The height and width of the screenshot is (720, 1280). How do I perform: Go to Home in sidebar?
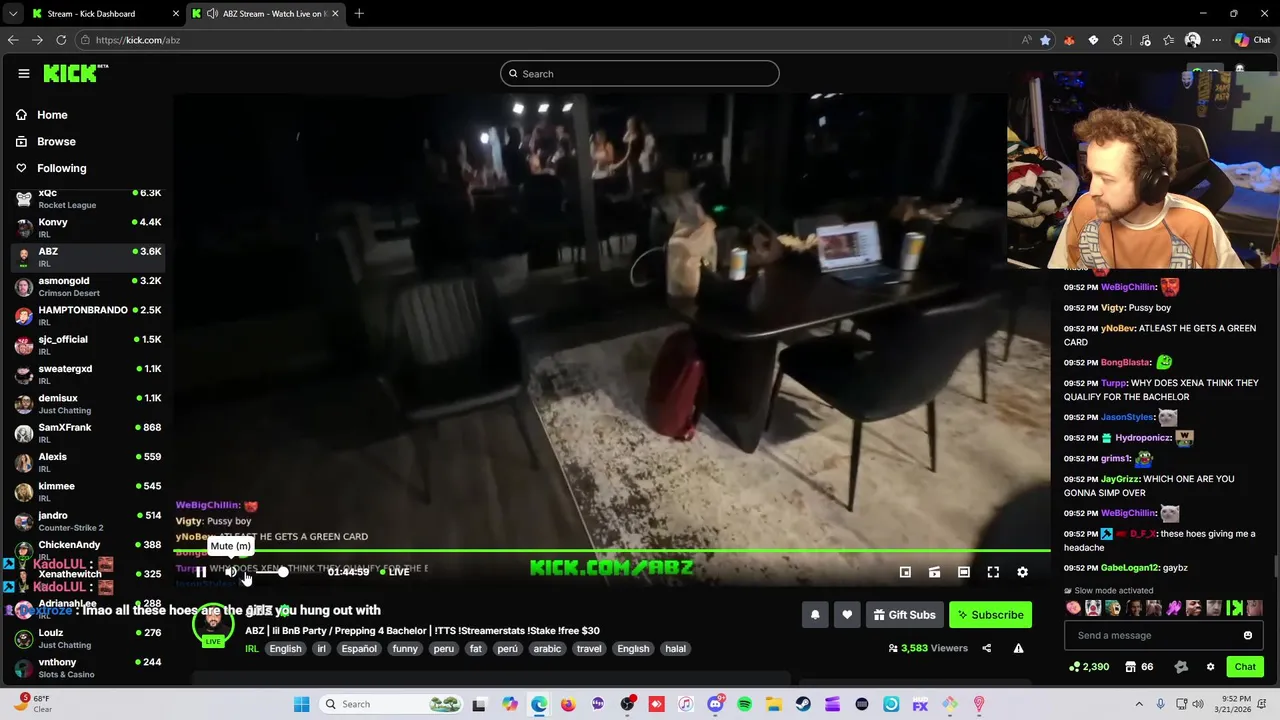pos(52,115)
